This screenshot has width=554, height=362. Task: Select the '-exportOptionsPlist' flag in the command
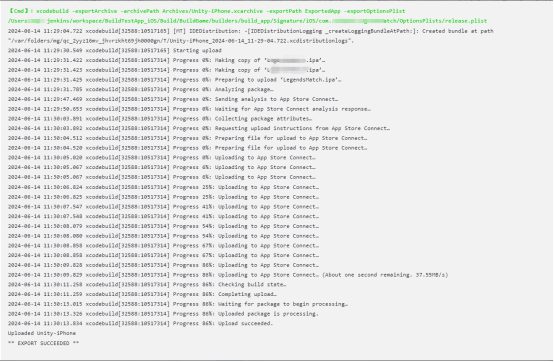pos(374,11)
